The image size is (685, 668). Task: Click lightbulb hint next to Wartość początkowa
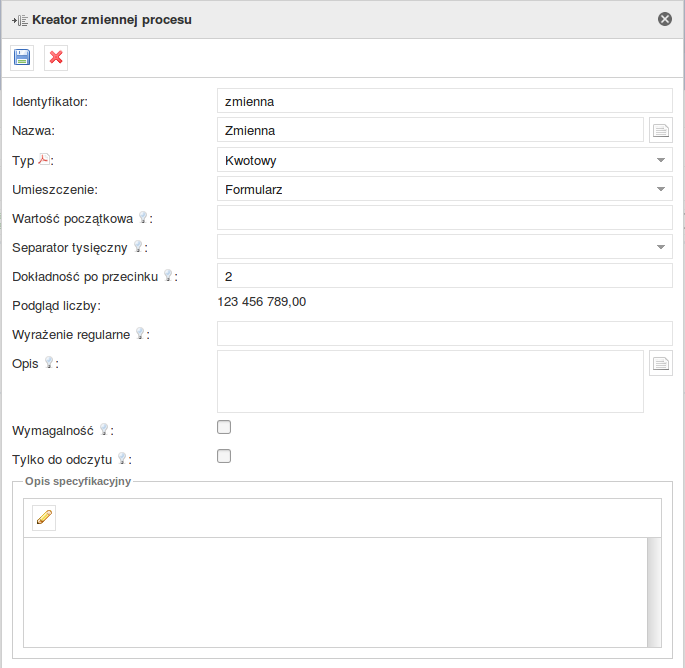143,217
